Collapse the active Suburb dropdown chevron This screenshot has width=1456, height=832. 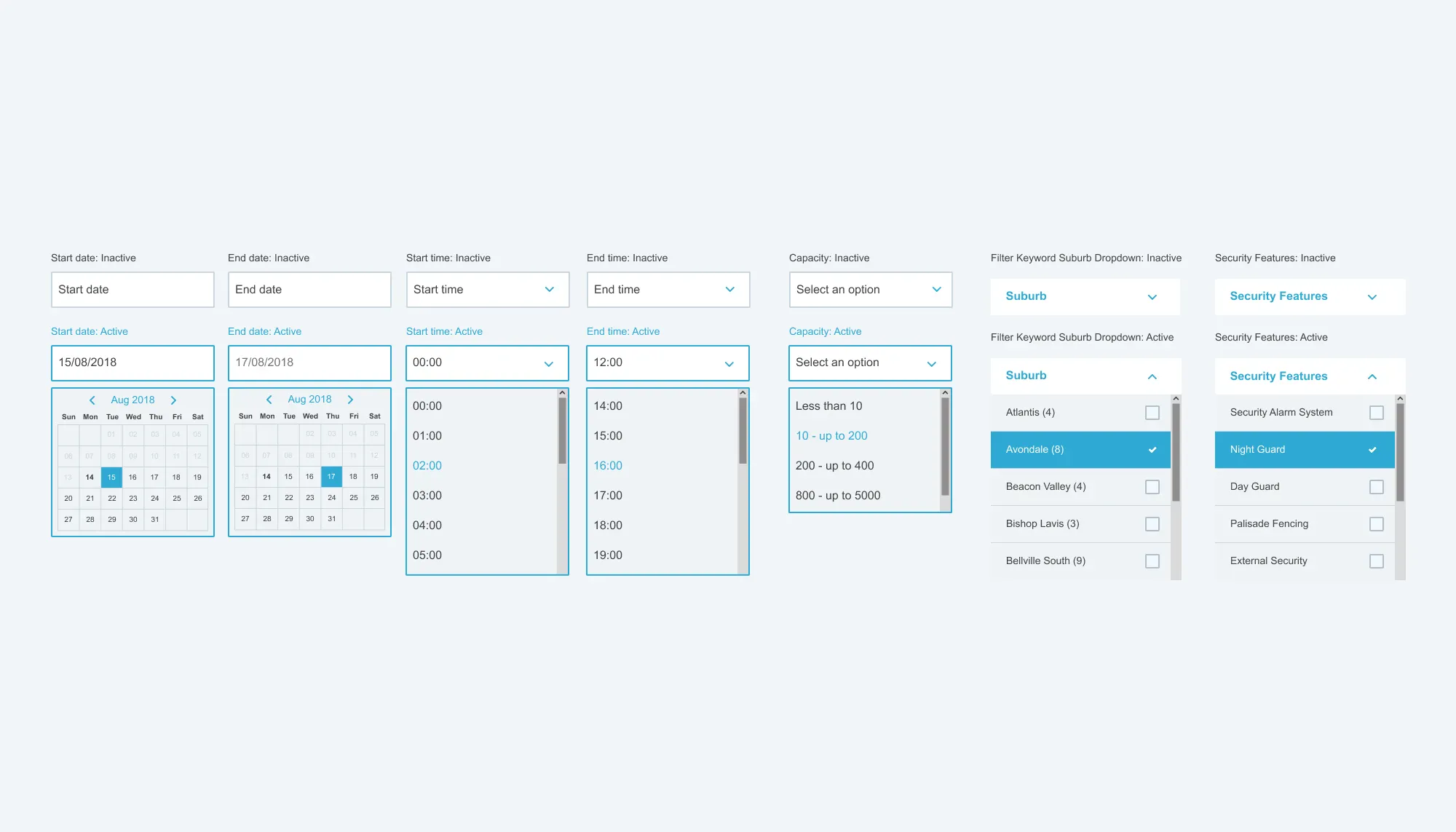pyautogui.click(x=1152, y=376)
